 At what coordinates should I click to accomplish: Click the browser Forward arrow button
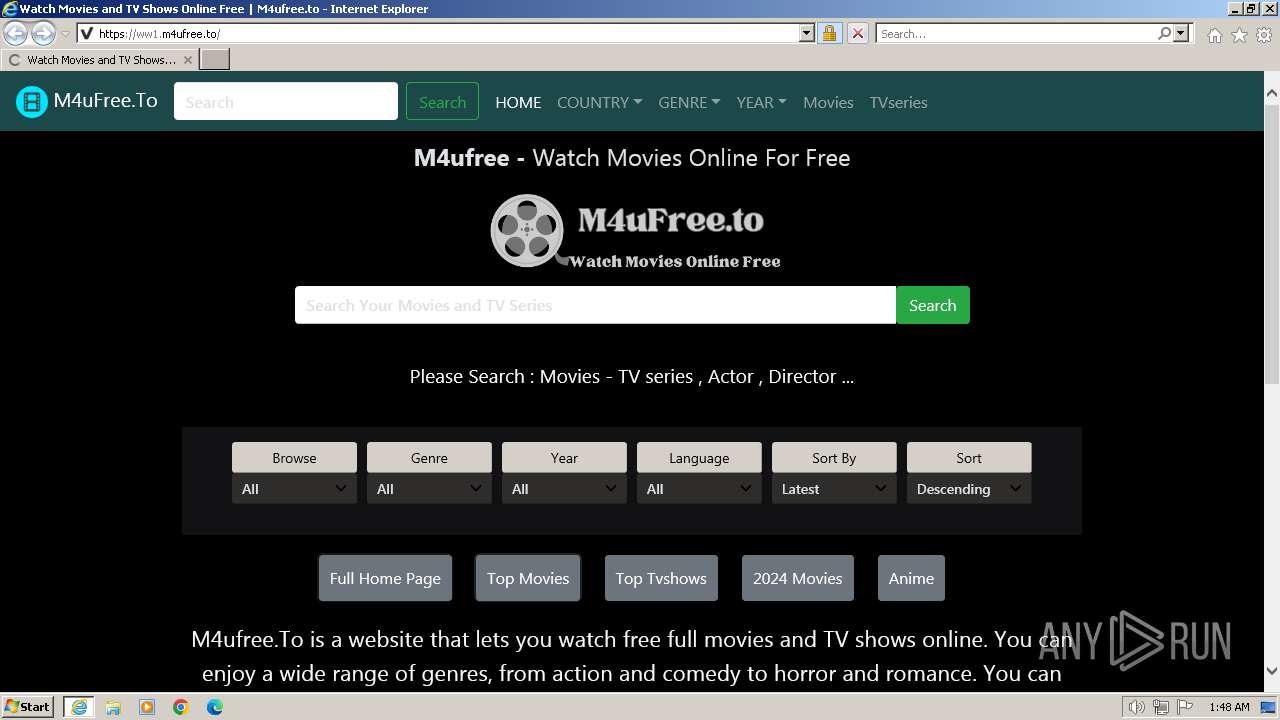[x=43, y=34]
